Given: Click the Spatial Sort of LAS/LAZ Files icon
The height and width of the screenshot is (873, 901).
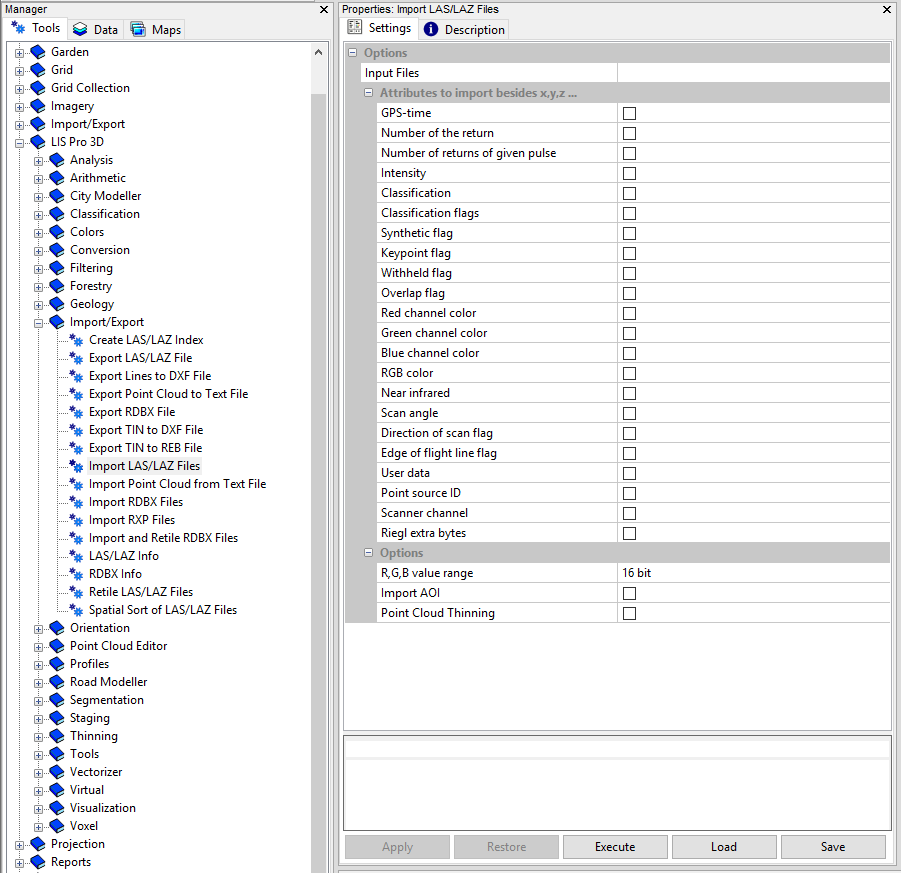Looking at the screenshot, I should coord(76,610).
